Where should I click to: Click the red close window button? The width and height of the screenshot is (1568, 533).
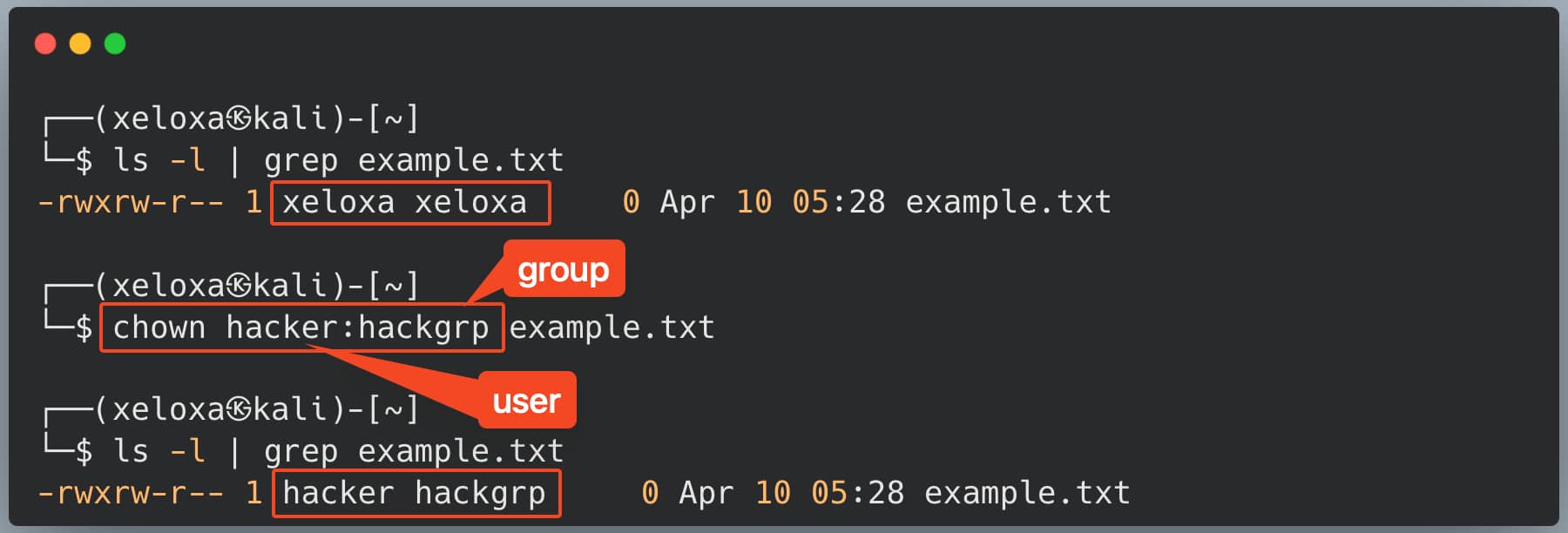(45, 44)
